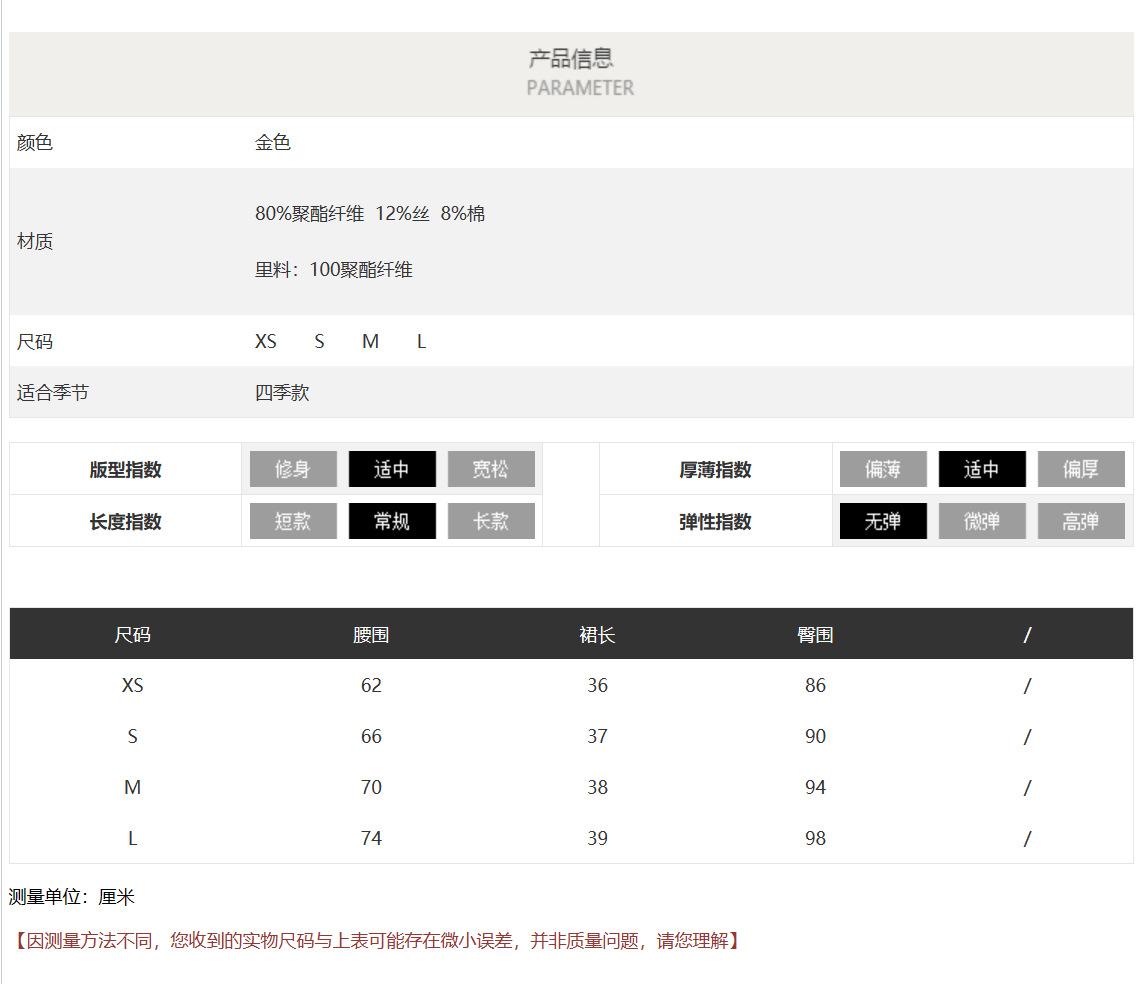Select the 修身 fit option
Screen dimensions: 1144x984
tap(293, 469)
